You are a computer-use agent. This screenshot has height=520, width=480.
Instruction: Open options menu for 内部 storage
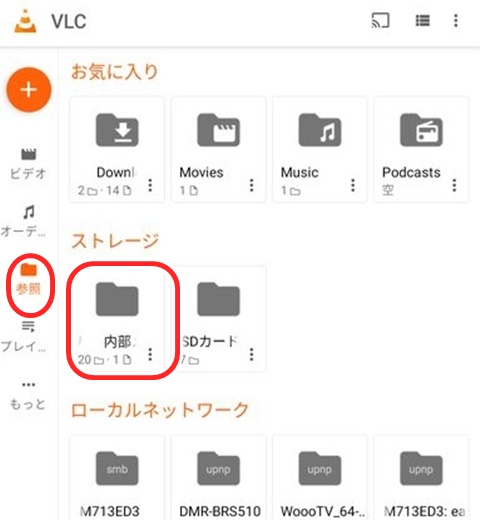click(x=150, y=354)
